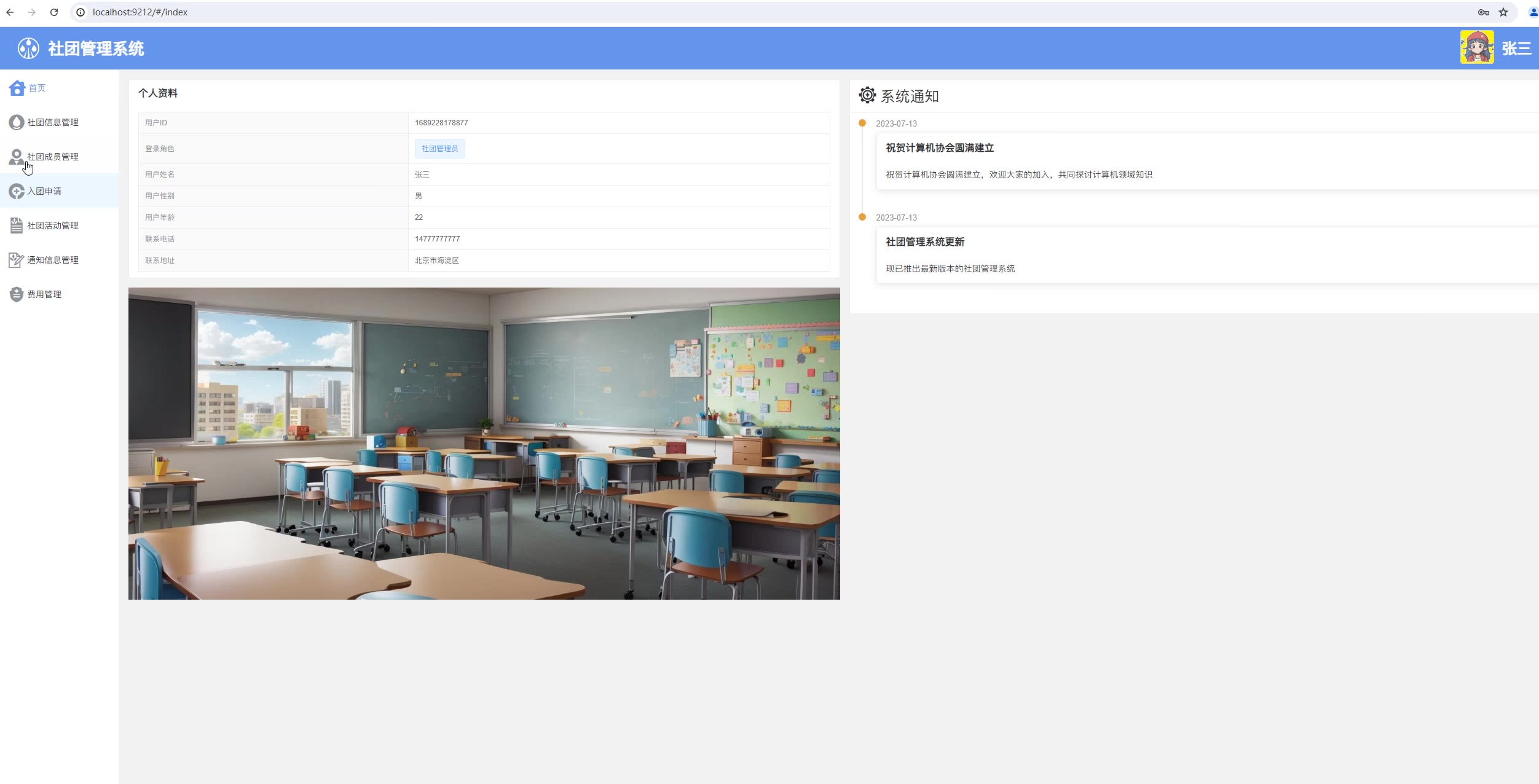Bookmark this page with star icon
This screenshot has height=784, width=1539.
click(x=1503, y=12)
